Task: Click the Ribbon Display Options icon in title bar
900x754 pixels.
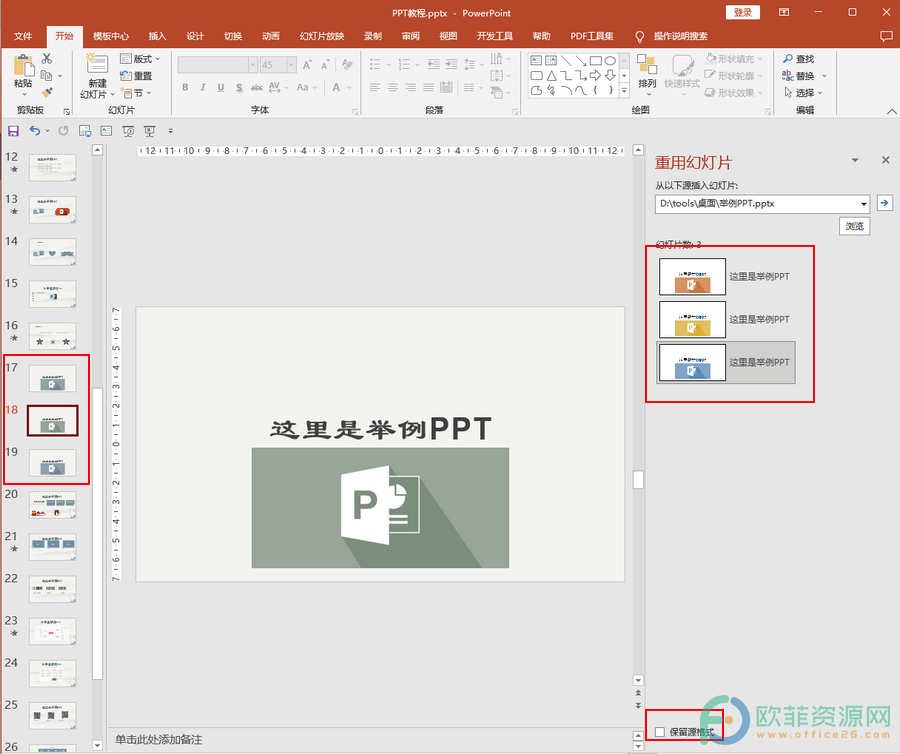Action: 784,12
